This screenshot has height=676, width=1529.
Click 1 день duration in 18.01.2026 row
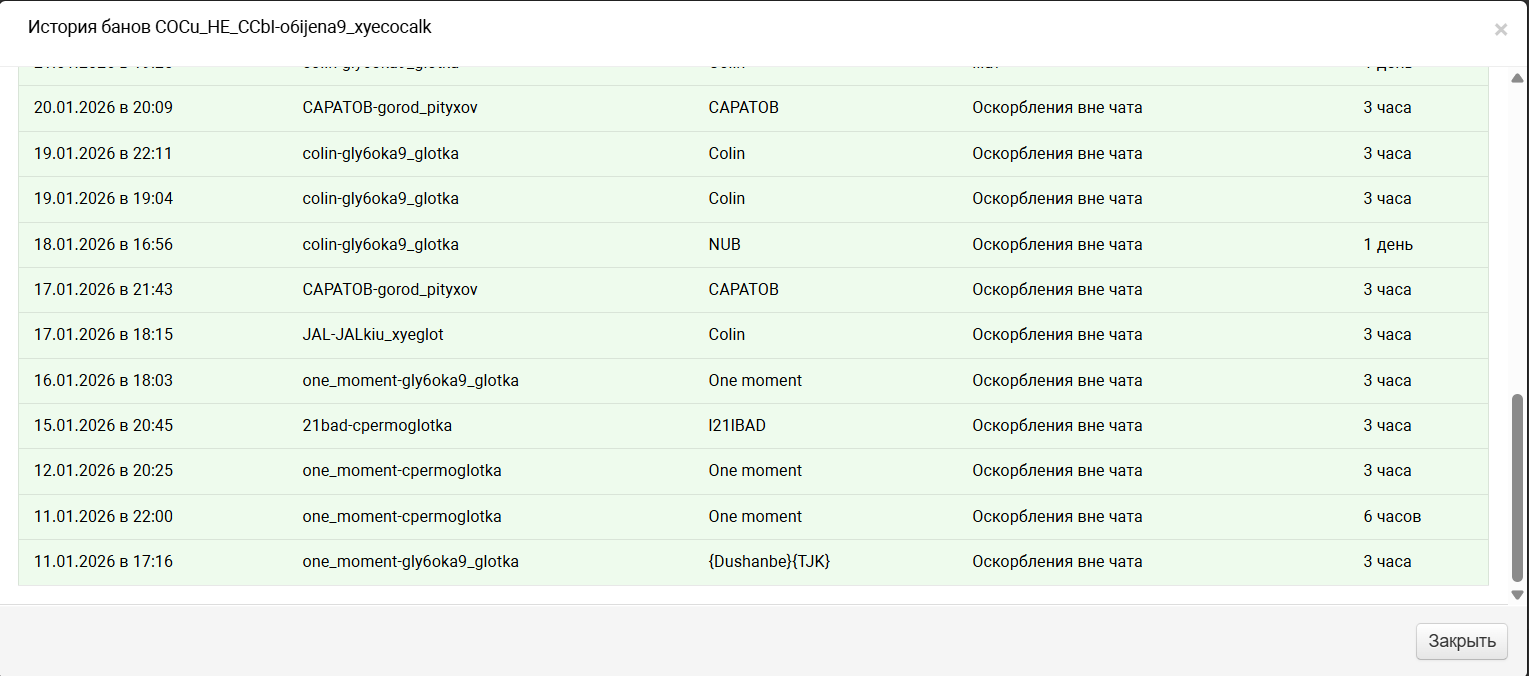pyautogui.click(x=1388, y=245)
